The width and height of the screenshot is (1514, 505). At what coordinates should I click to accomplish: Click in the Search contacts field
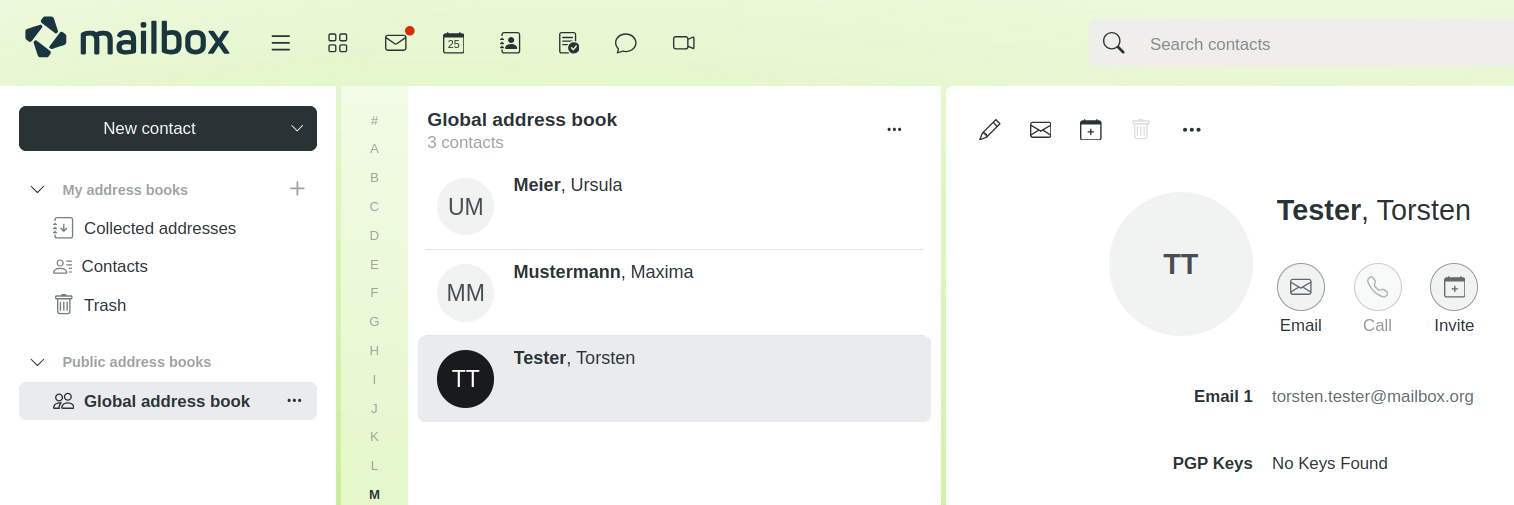tap(1300, 44)
